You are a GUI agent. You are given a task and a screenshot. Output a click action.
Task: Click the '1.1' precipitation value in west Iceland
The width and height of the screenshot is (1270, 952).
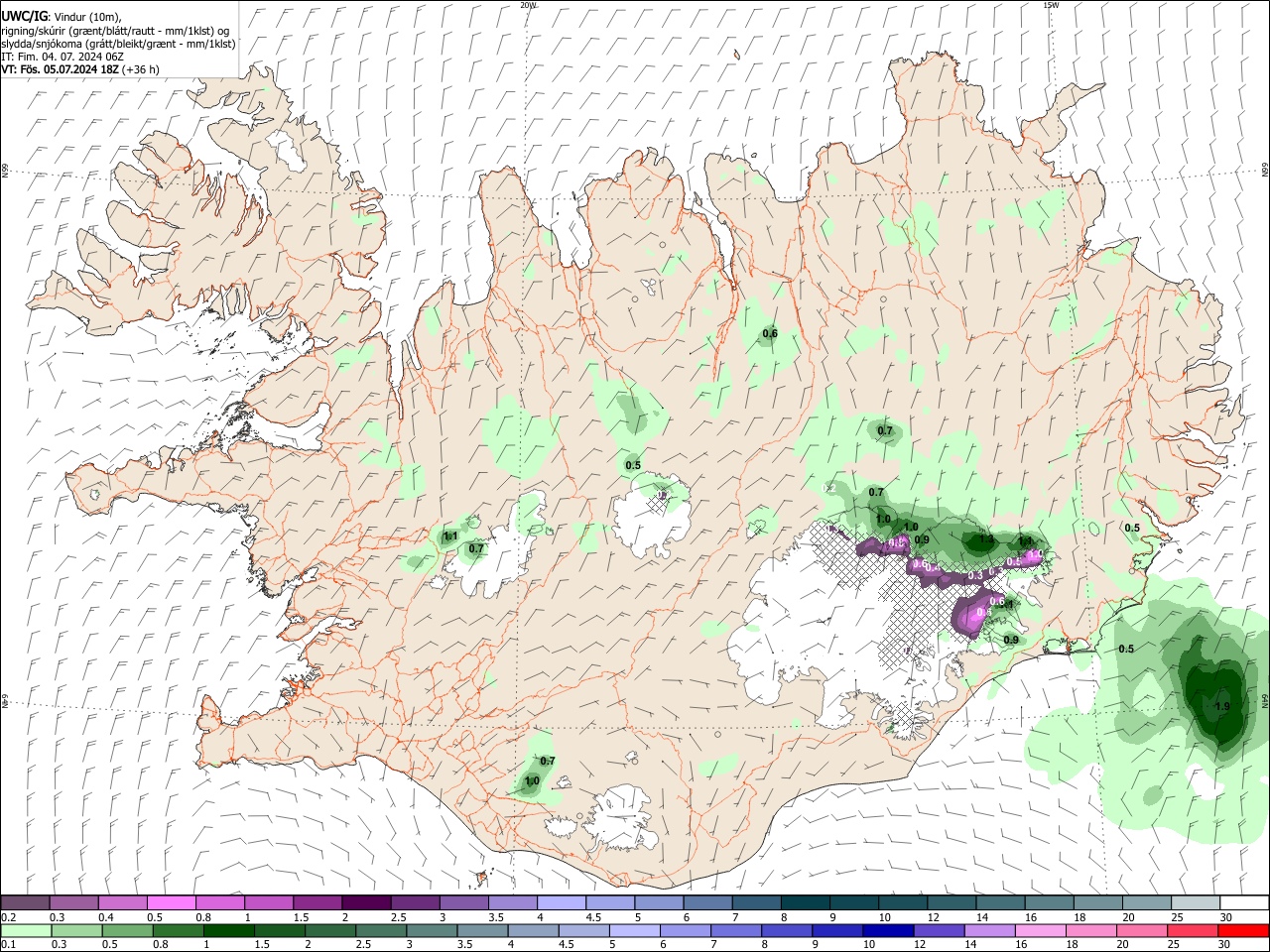click(450, 536)
